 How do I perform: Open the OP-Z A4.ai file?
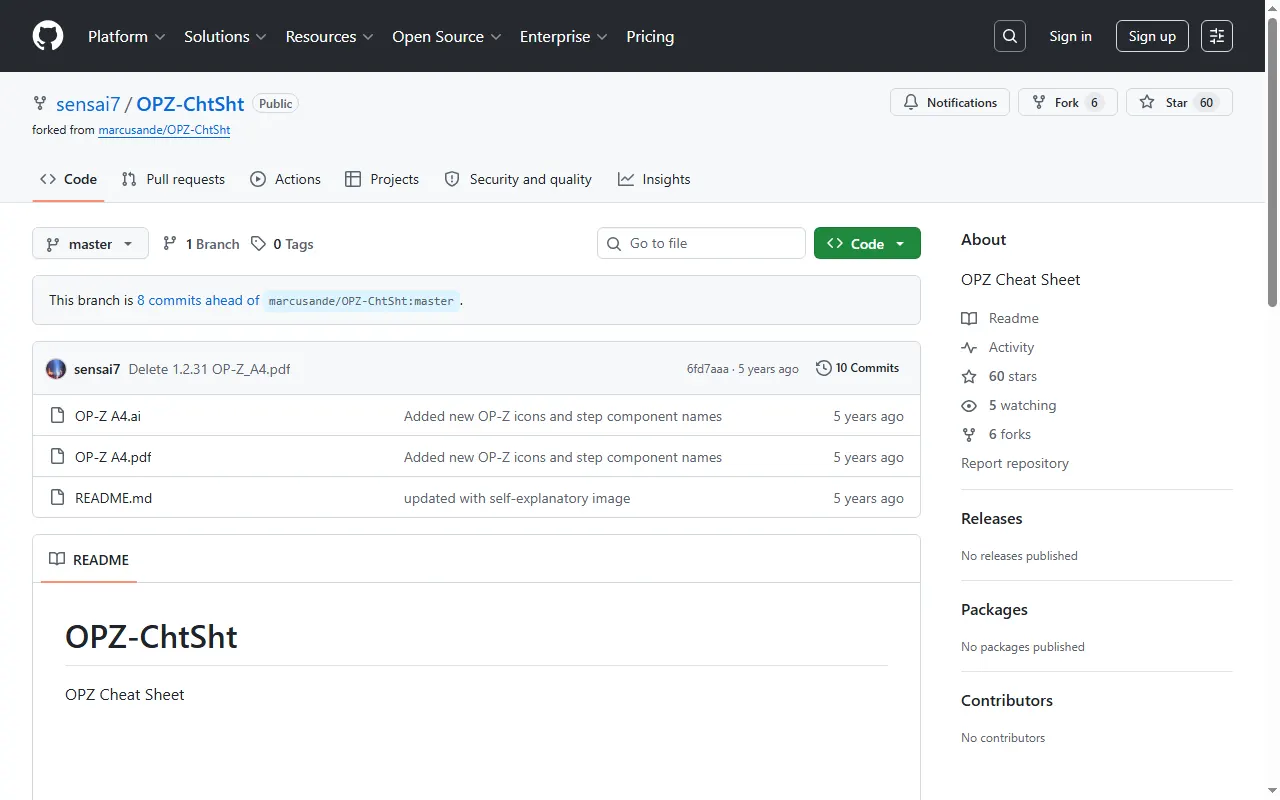click(x=108, y=416)
